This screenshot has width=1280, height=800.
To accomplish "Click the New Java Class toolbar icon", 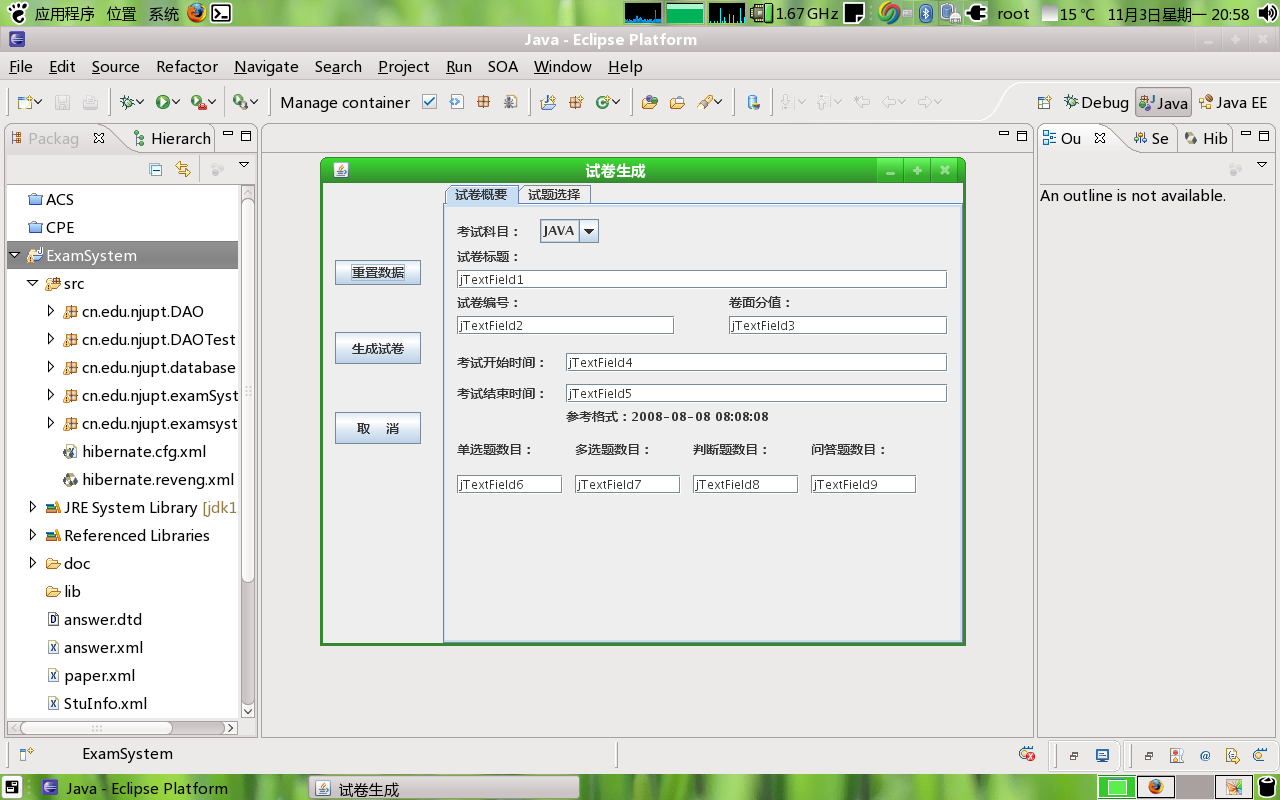I will [x=603, y=102].
